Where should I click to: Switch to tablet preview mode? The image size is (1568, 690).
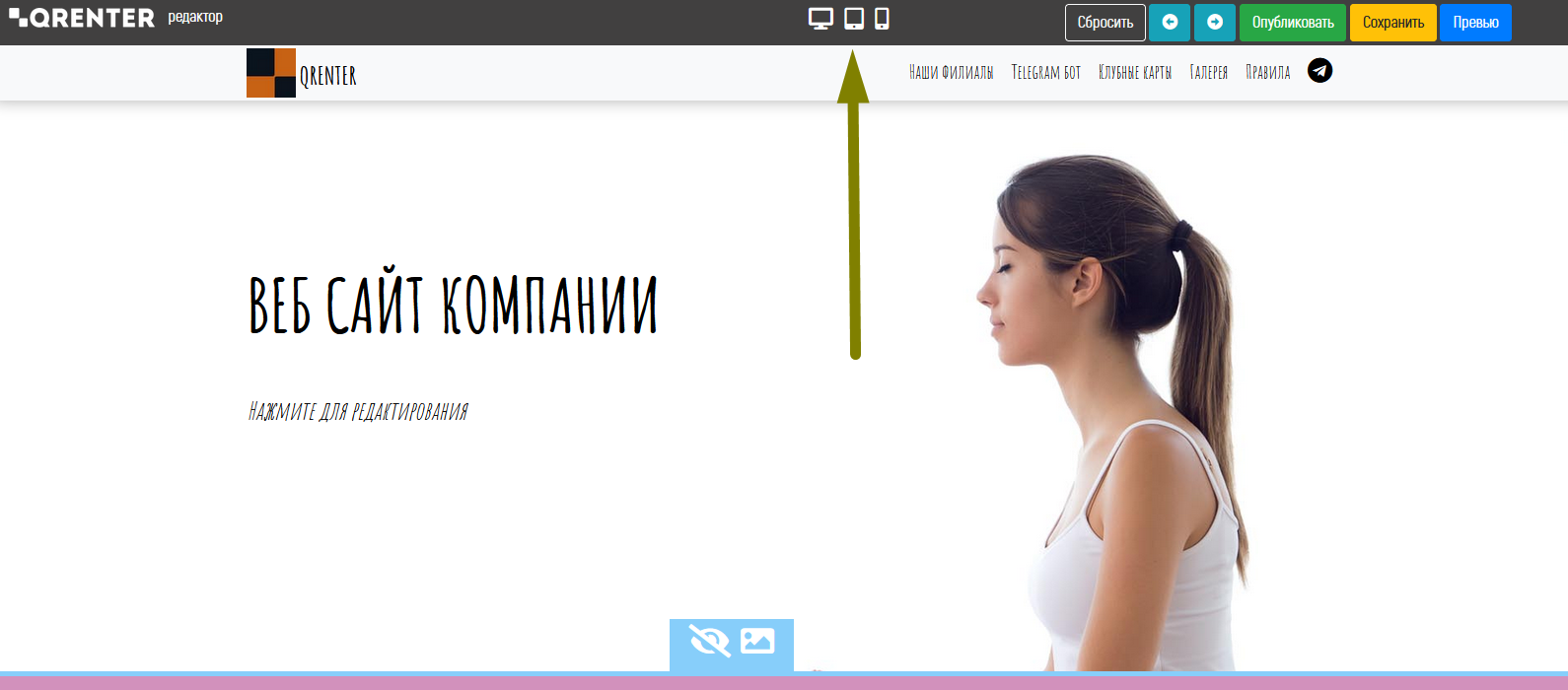point(854,19)
